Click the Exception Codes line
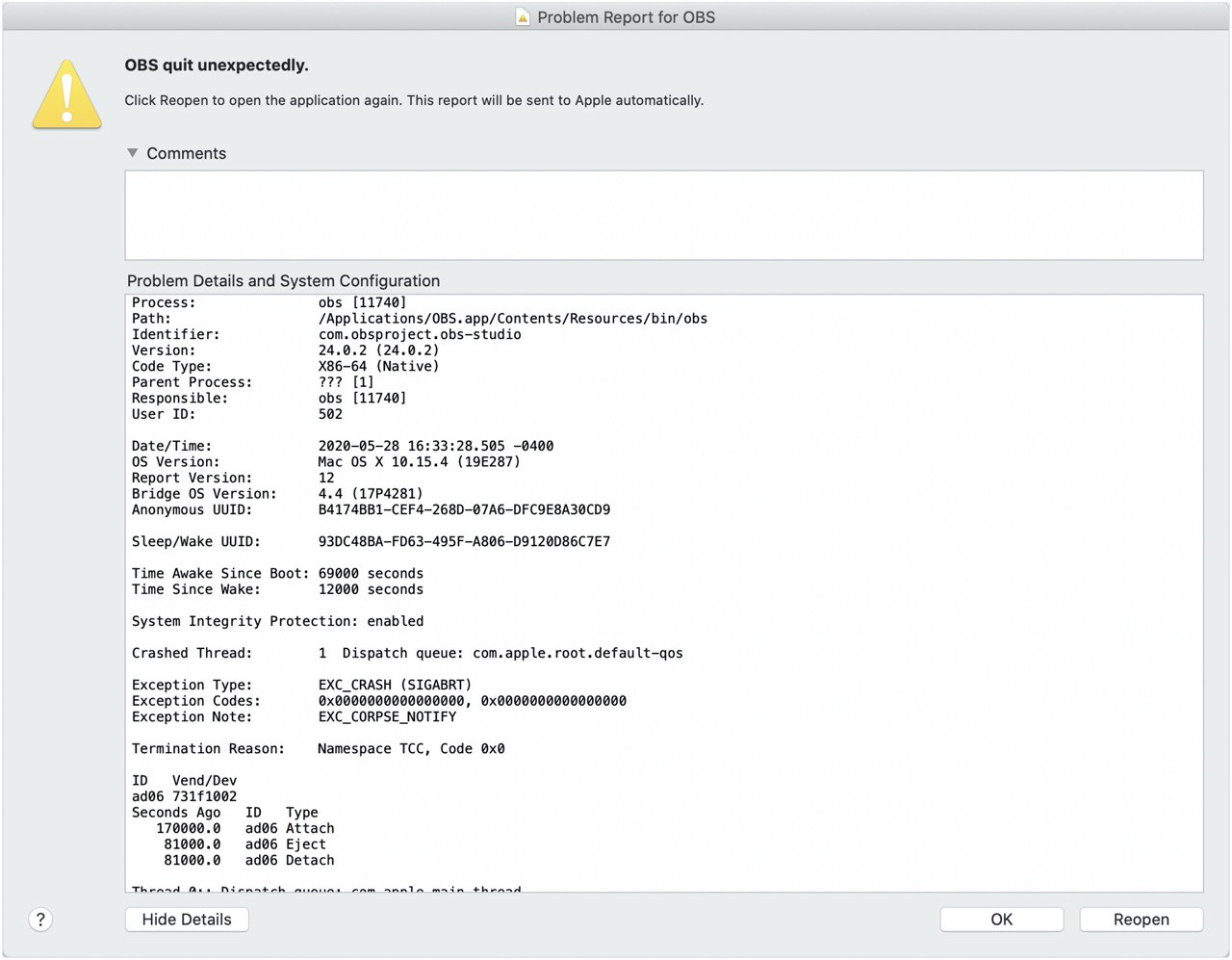Image resolution: width=1232 pixels, height=960 pixels. pyautogui.click(x=379, y=701)
